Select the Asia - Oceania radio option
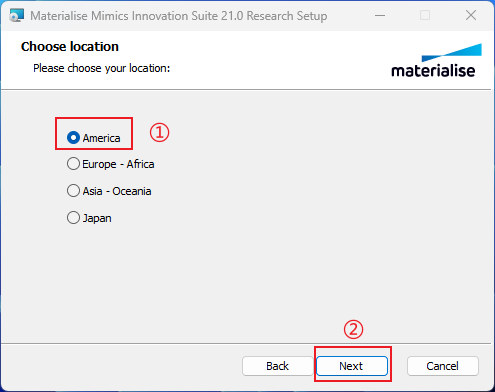The image size is (495, 392). (73, 191)
